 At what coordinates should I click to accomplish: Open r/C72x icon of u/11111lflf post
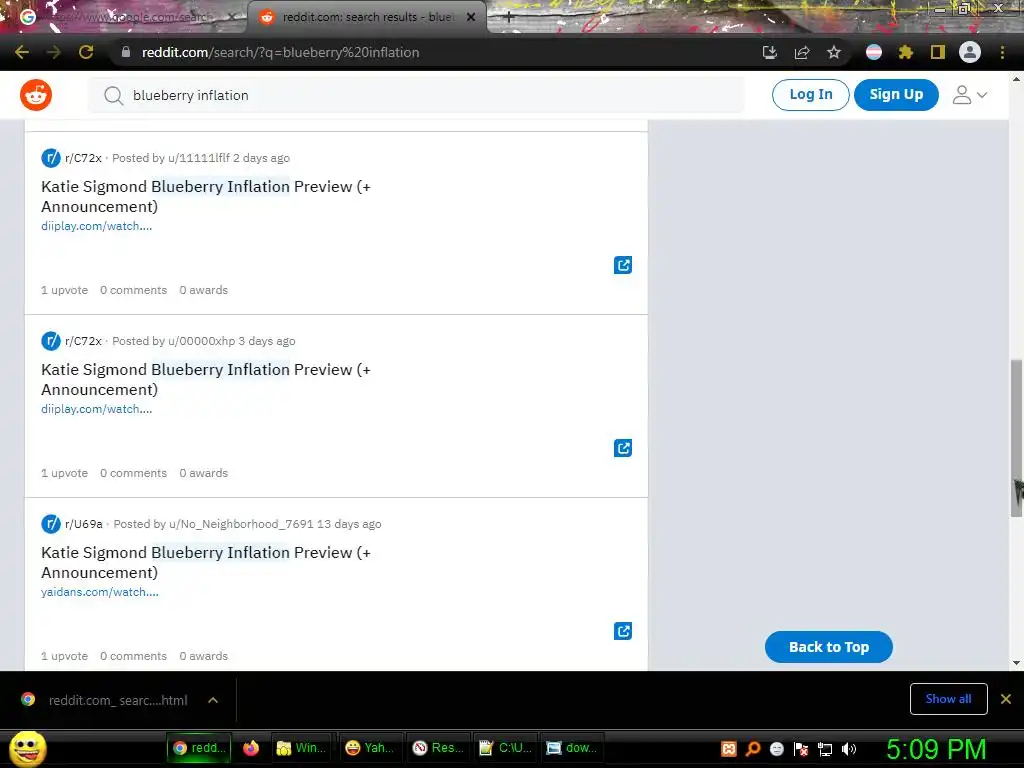pos(51,158)
